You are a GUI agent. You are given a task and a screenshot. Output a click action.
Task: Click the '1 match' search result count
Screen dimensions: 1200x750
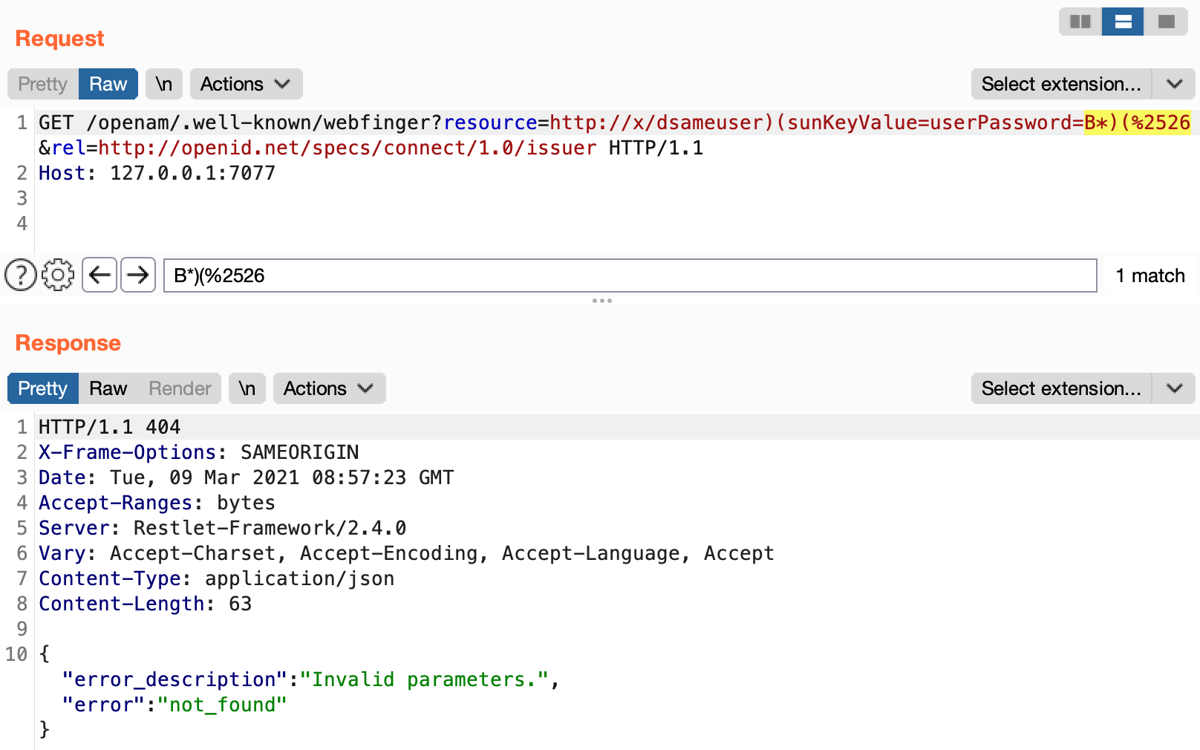[x=1150, y=275]
